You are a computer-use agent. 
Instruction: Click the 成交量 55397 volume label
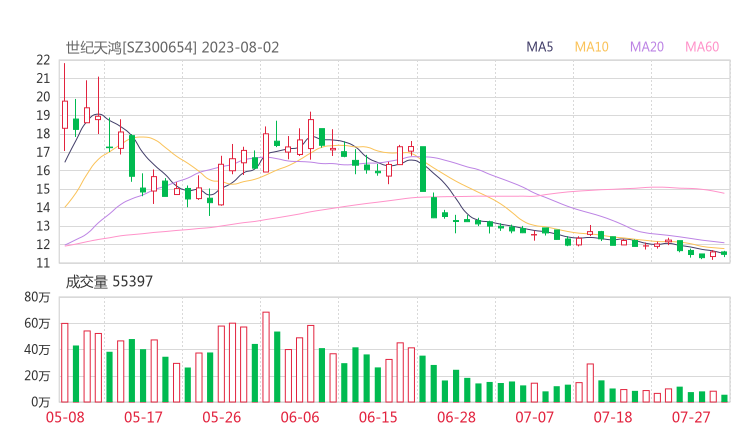coord(109,282)
